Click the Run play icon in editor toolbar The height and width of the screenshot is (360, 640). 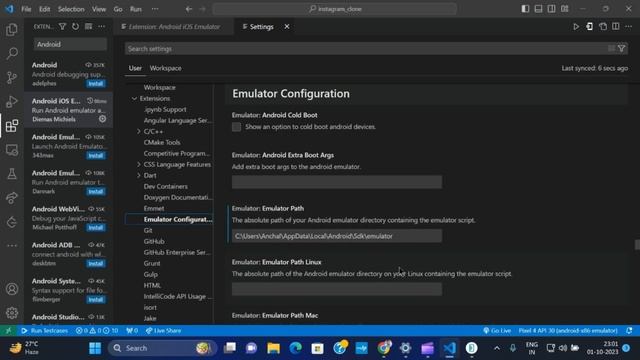pos(576,27)
